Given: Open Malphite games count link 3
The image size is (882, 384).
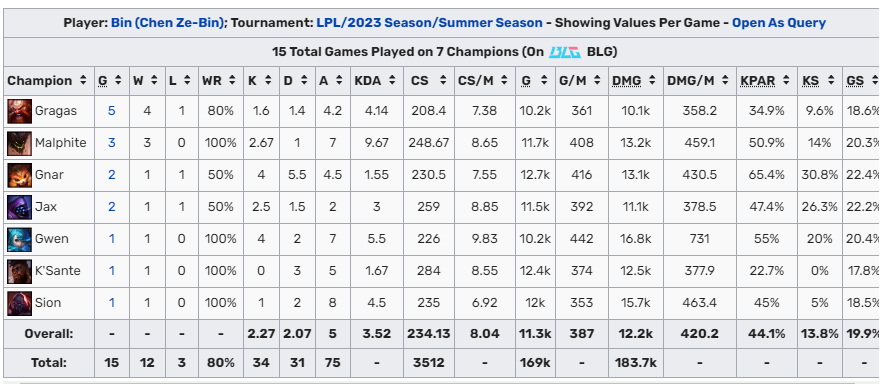Looking at the screenshot, I should tap(111, 143).
